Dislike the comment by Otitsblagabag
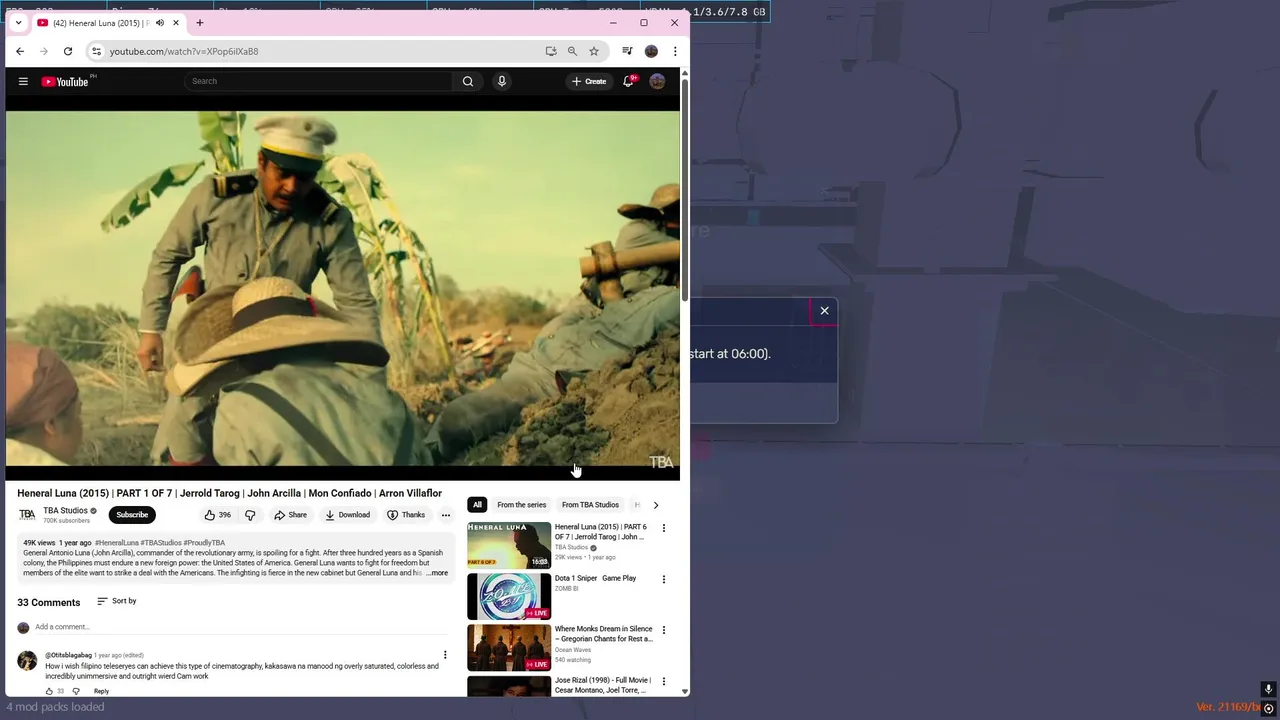 coord(76,691)
